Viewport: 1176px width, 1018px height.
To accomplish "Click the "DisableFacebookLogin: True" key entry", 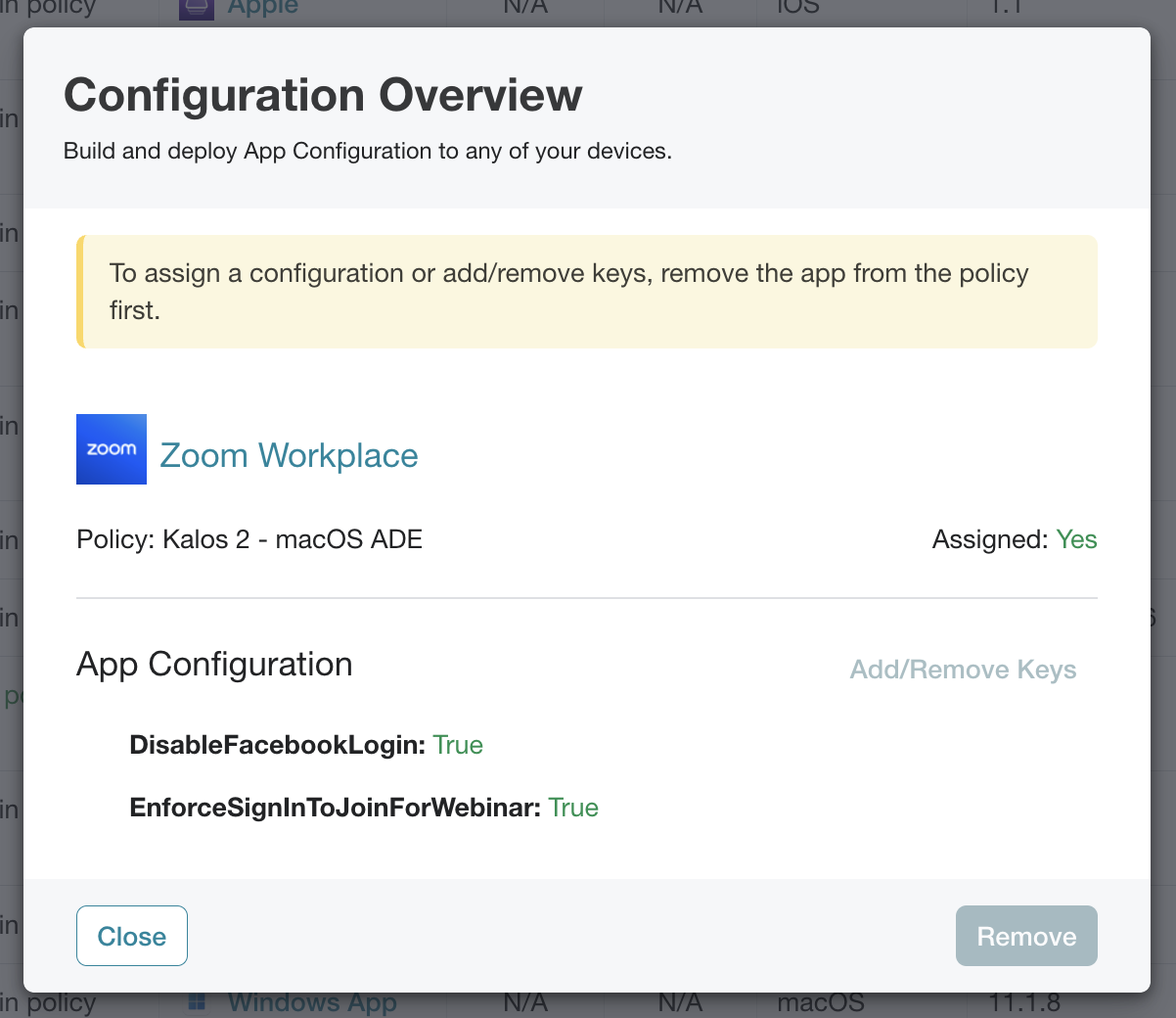I will (x=306, y=745).
